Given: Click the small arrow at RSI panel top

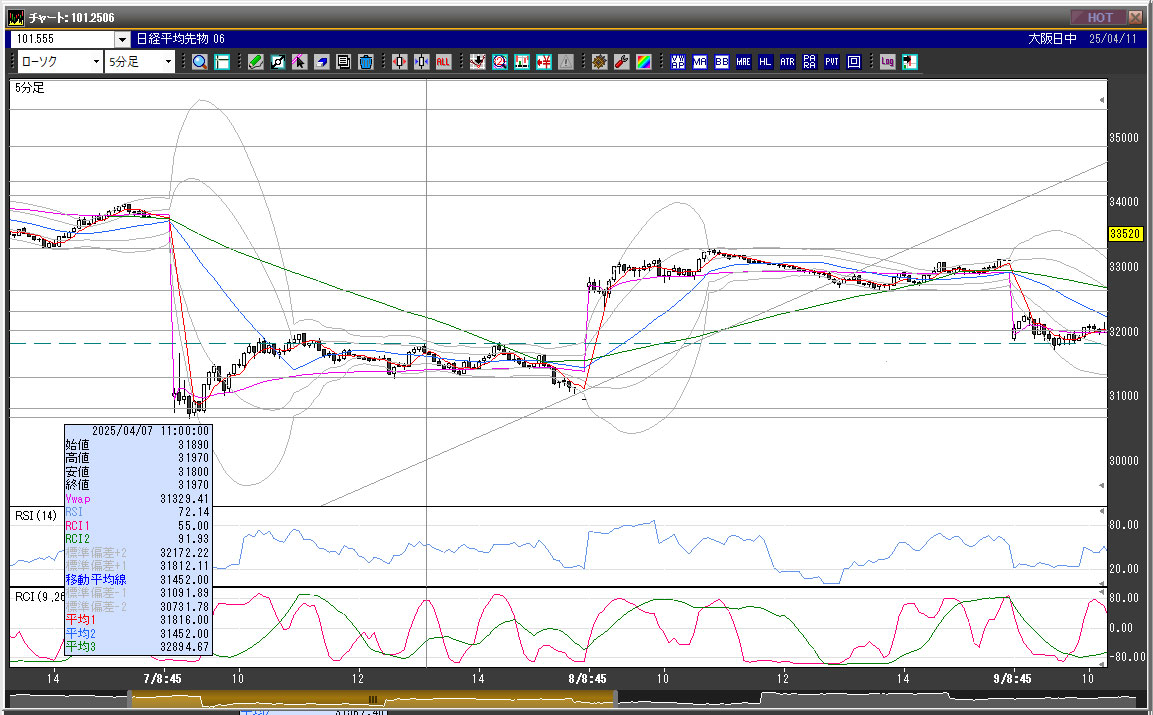Looking at the screenshot, I should (1102, 511).
